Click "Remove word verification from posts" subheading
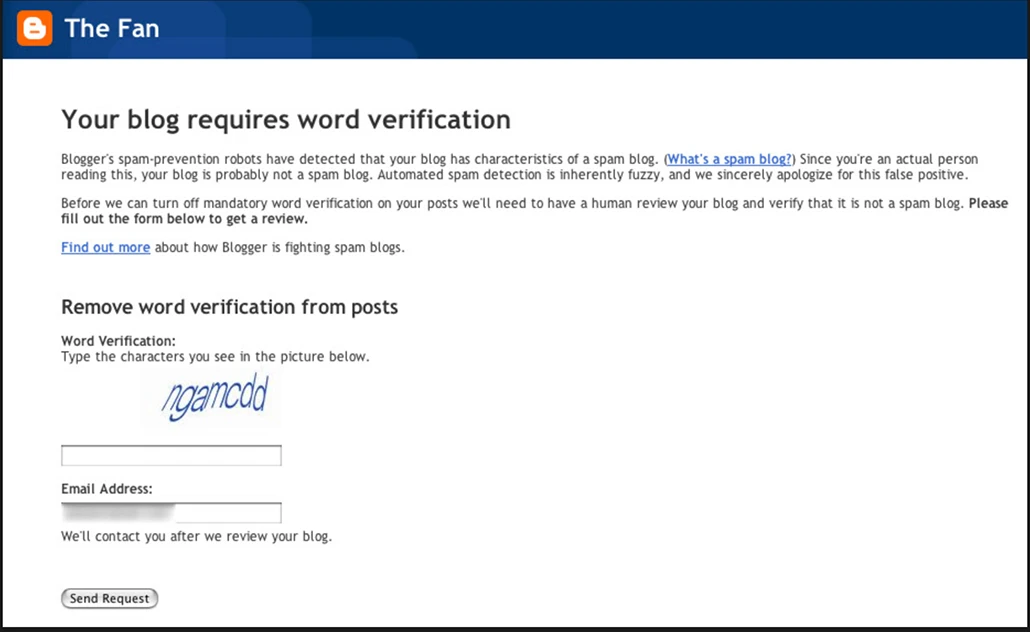1030x632 pixels. tap(229, 307)
